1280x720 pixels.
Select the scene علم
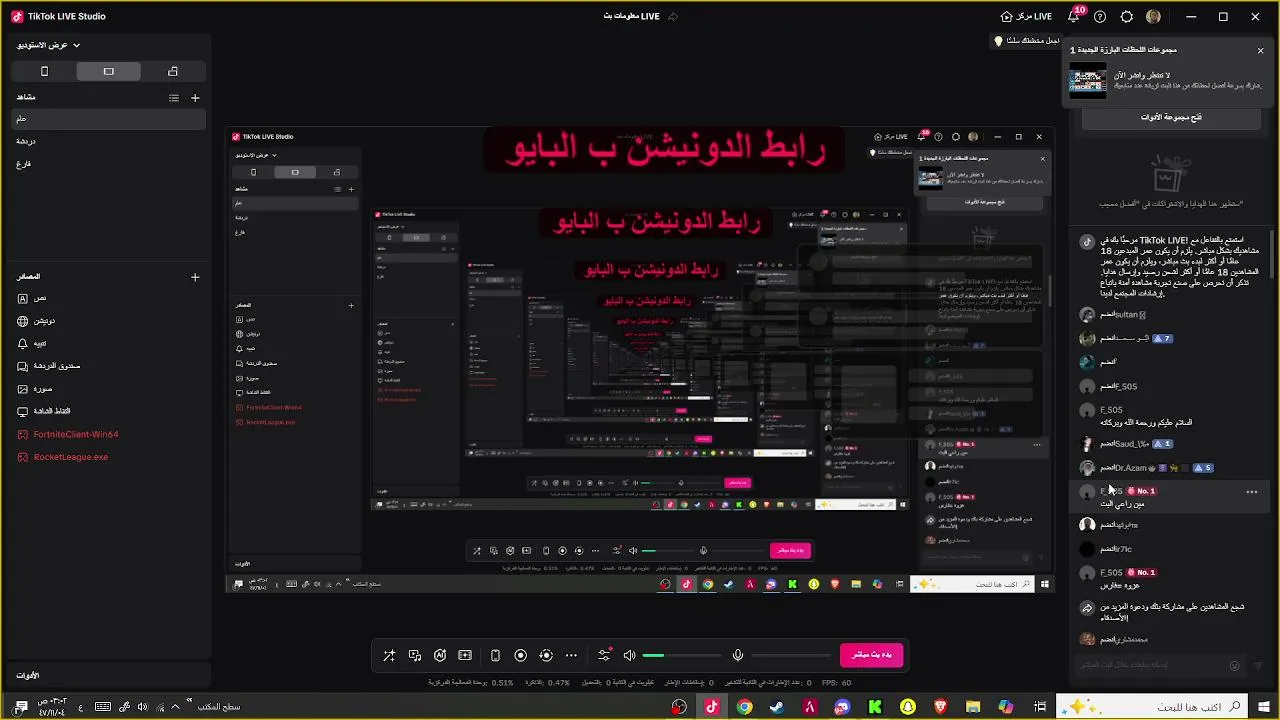(x=108, y=118)
